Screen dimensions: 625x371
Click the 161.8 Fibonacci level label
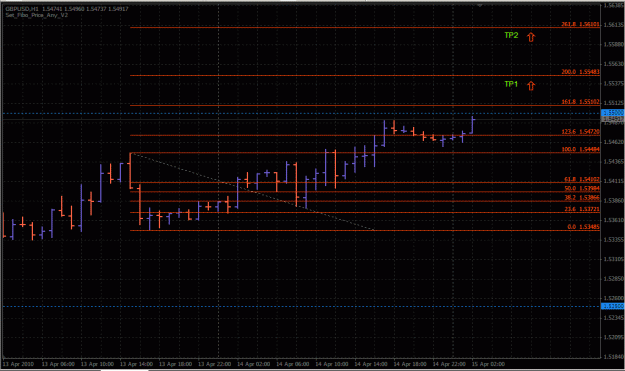tap(580, 102)
